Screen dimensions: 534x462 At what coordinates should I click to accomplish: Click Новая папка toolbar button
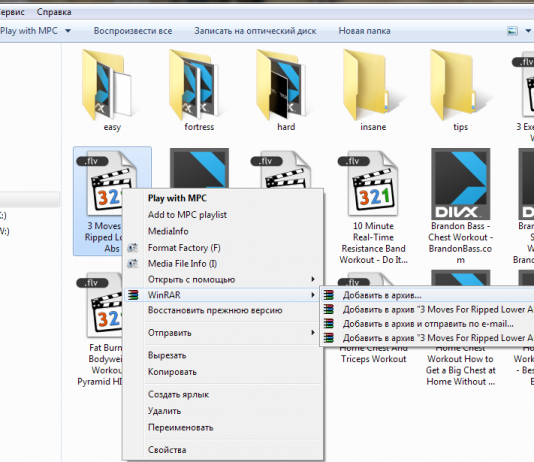pyautogui.click(x=364, y=31)
